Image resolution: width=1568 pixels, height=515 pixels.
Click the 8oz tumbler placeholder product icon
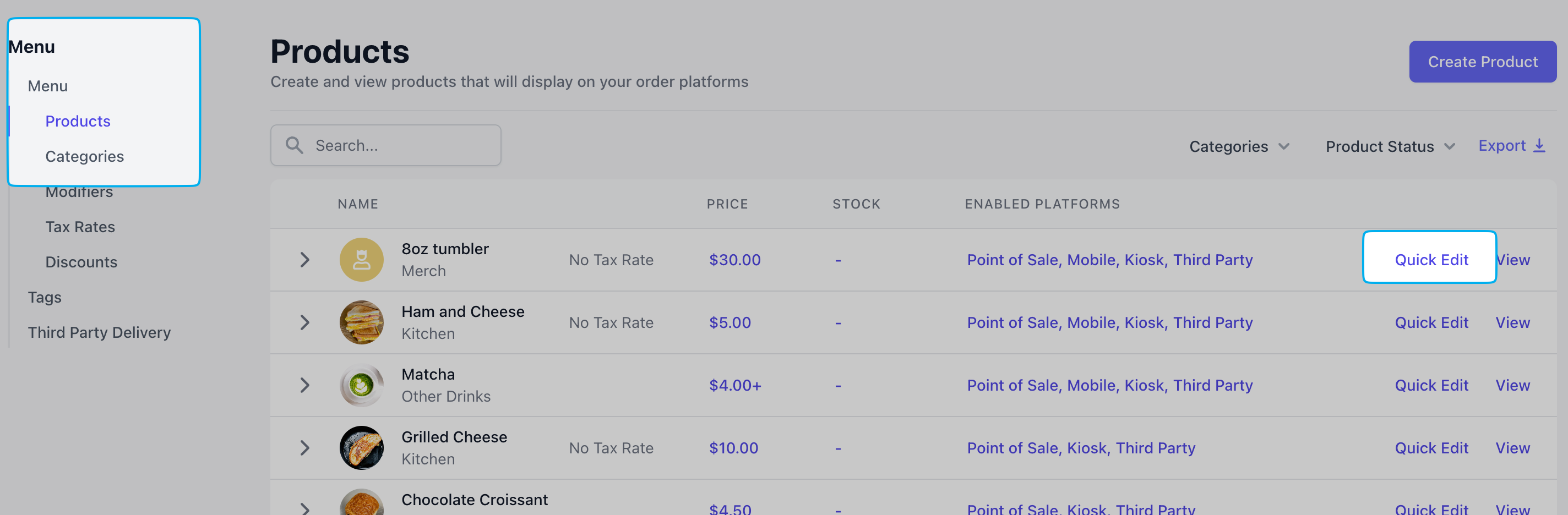coord(362,260)
